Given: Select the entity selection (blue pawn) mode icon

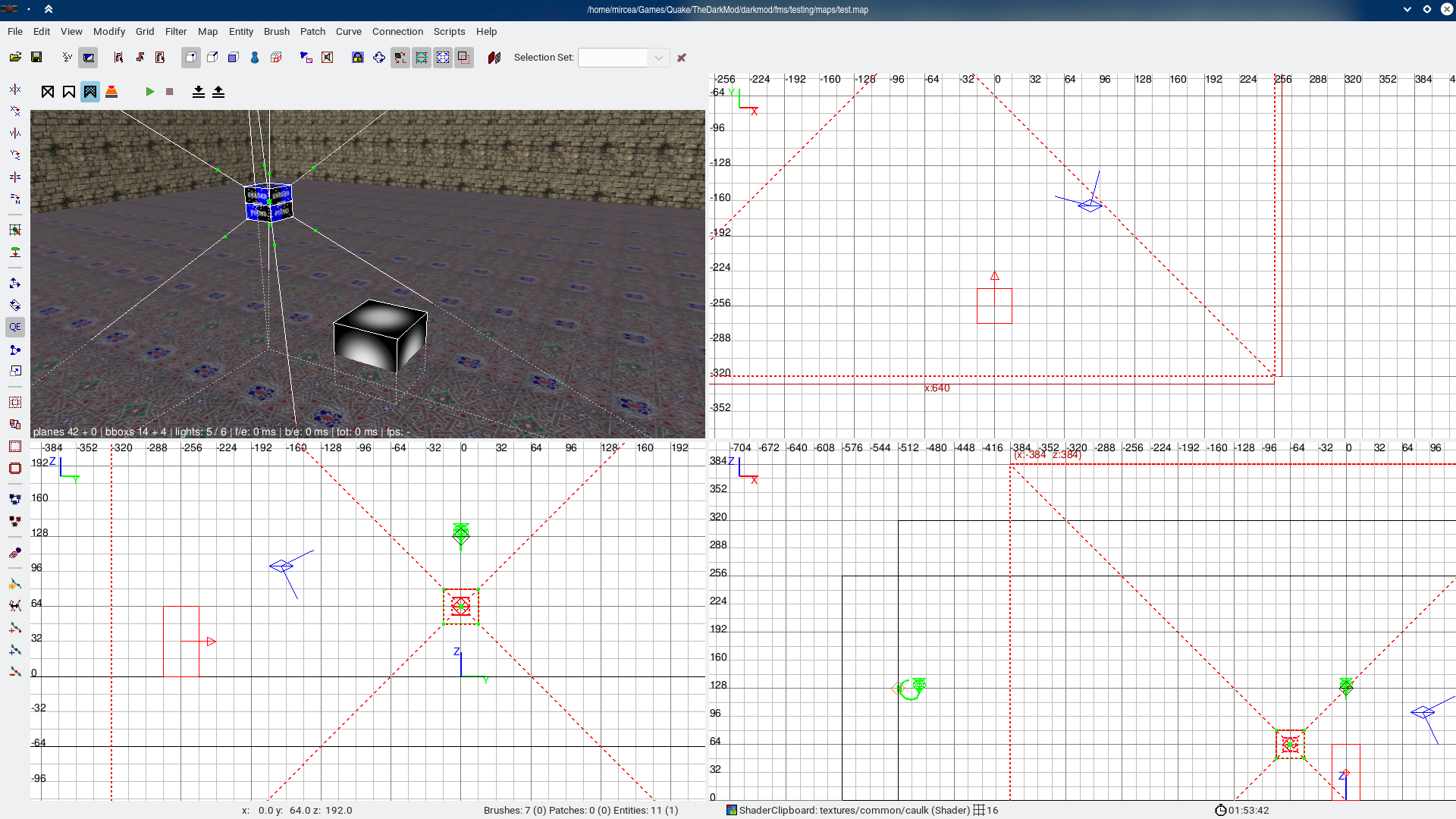Looking at the screenshot, I should [x=255, y=58].
